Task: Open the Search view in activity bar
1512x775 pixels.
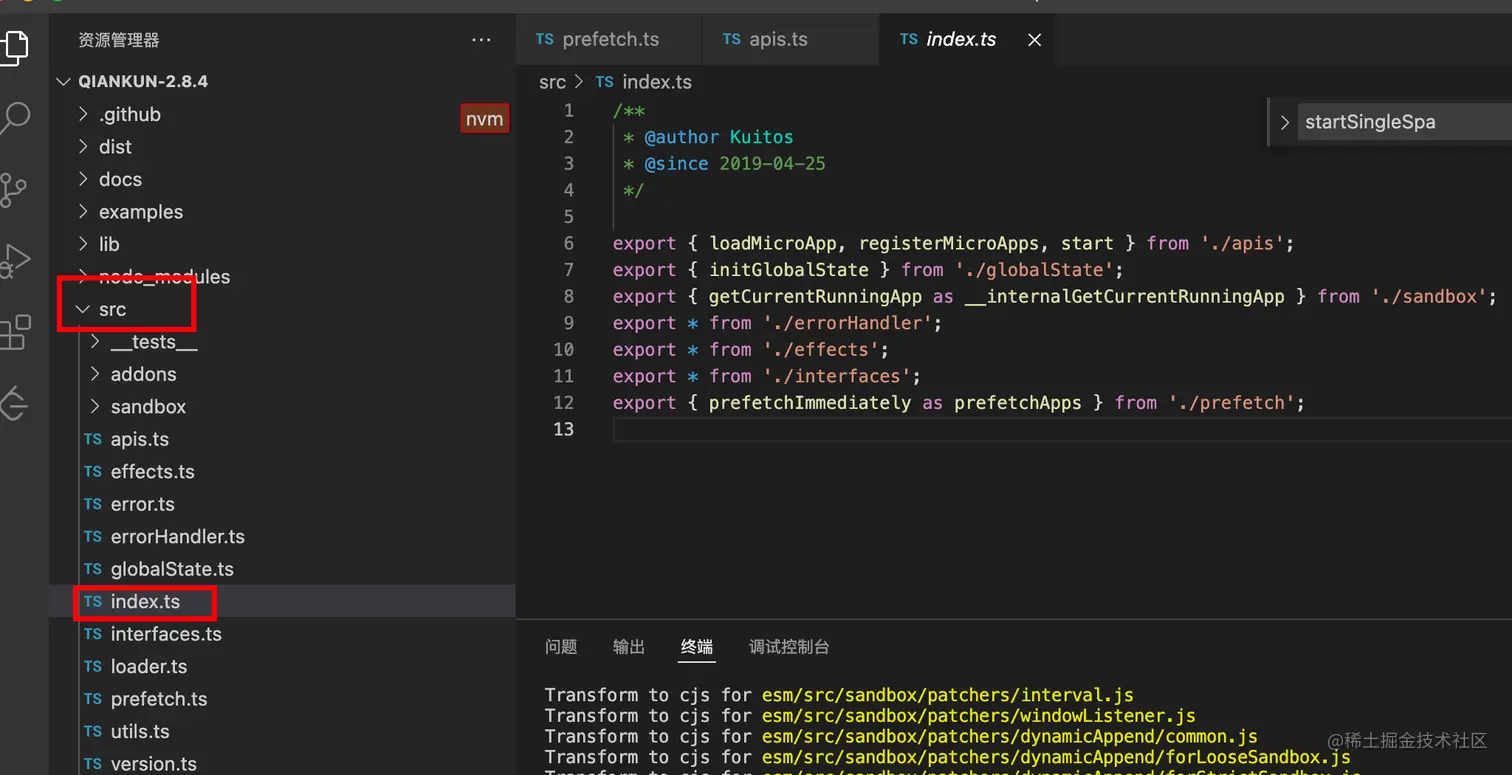Action: pos(14,118)
